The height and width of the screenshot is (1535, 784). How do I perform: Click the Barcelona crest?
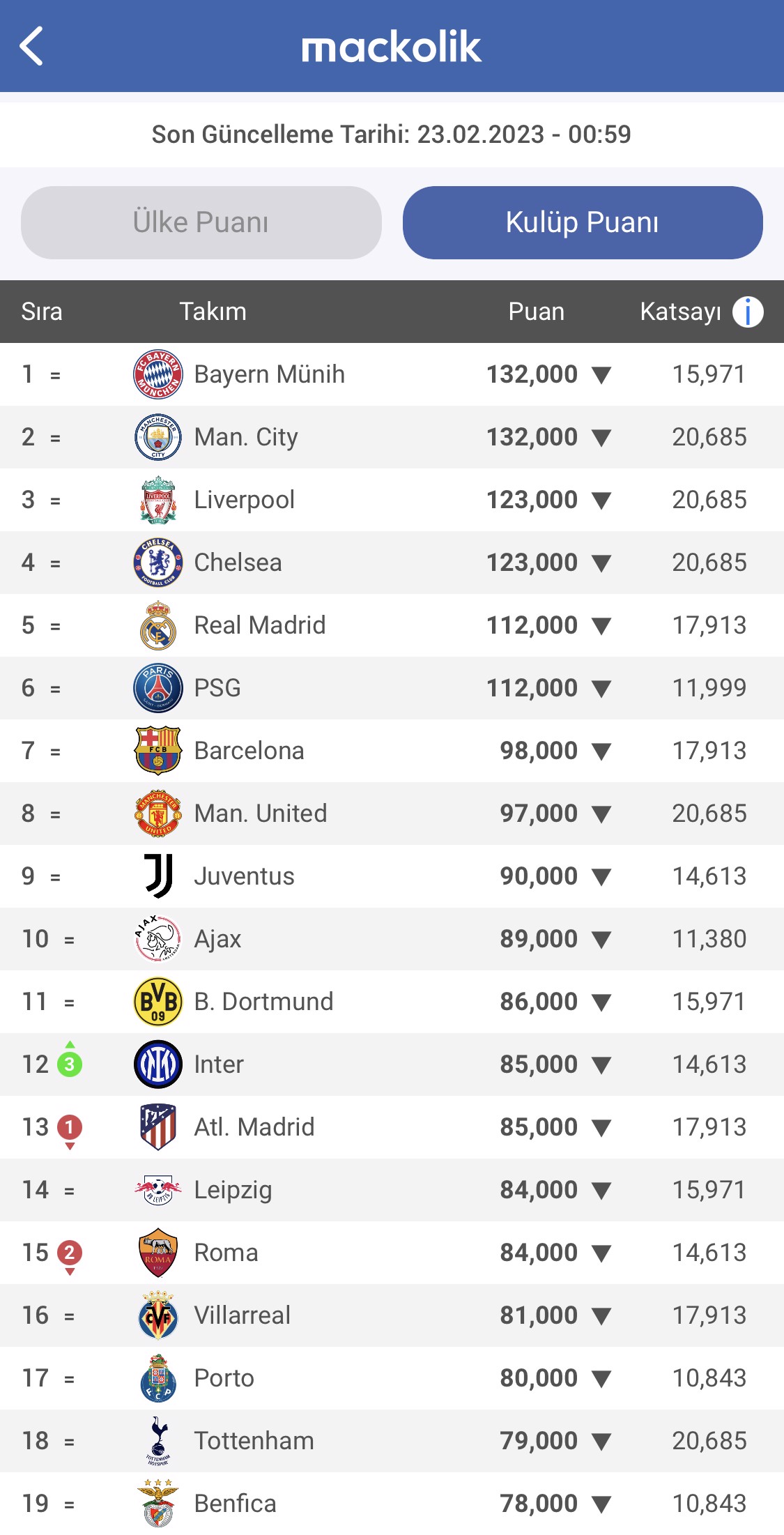(x=157, y=750)
